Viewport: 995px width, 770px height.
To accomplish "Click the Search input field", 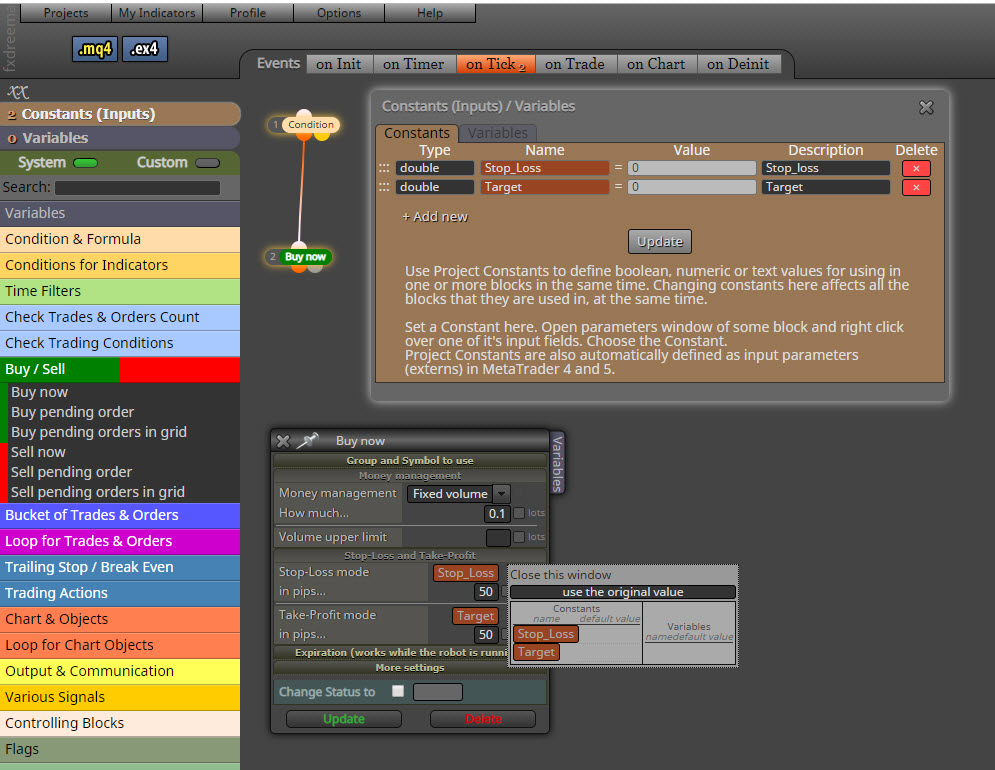I will 137,188.
